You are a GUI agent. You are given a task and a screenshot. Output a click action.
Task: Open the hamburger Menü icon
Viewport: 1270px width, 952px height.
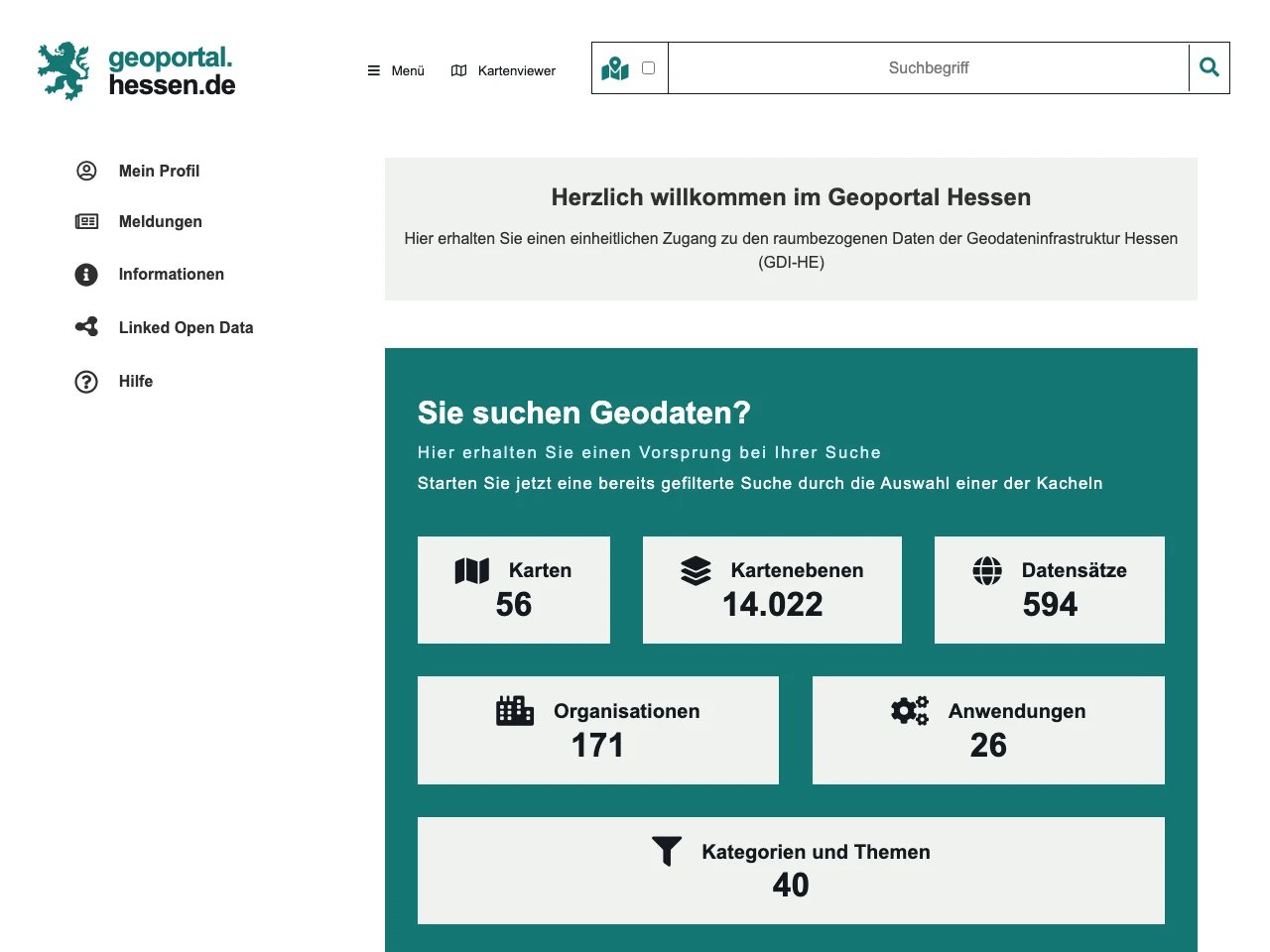point(374,70)
